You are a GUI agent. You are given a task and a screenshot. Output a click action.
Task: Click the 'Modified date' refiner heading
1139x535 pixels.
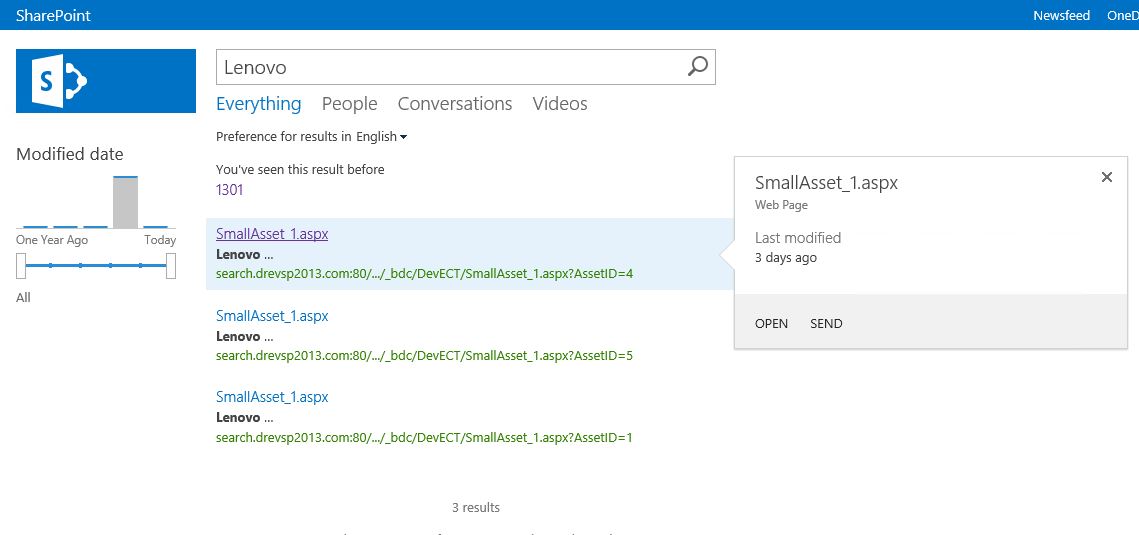(70, 154)
